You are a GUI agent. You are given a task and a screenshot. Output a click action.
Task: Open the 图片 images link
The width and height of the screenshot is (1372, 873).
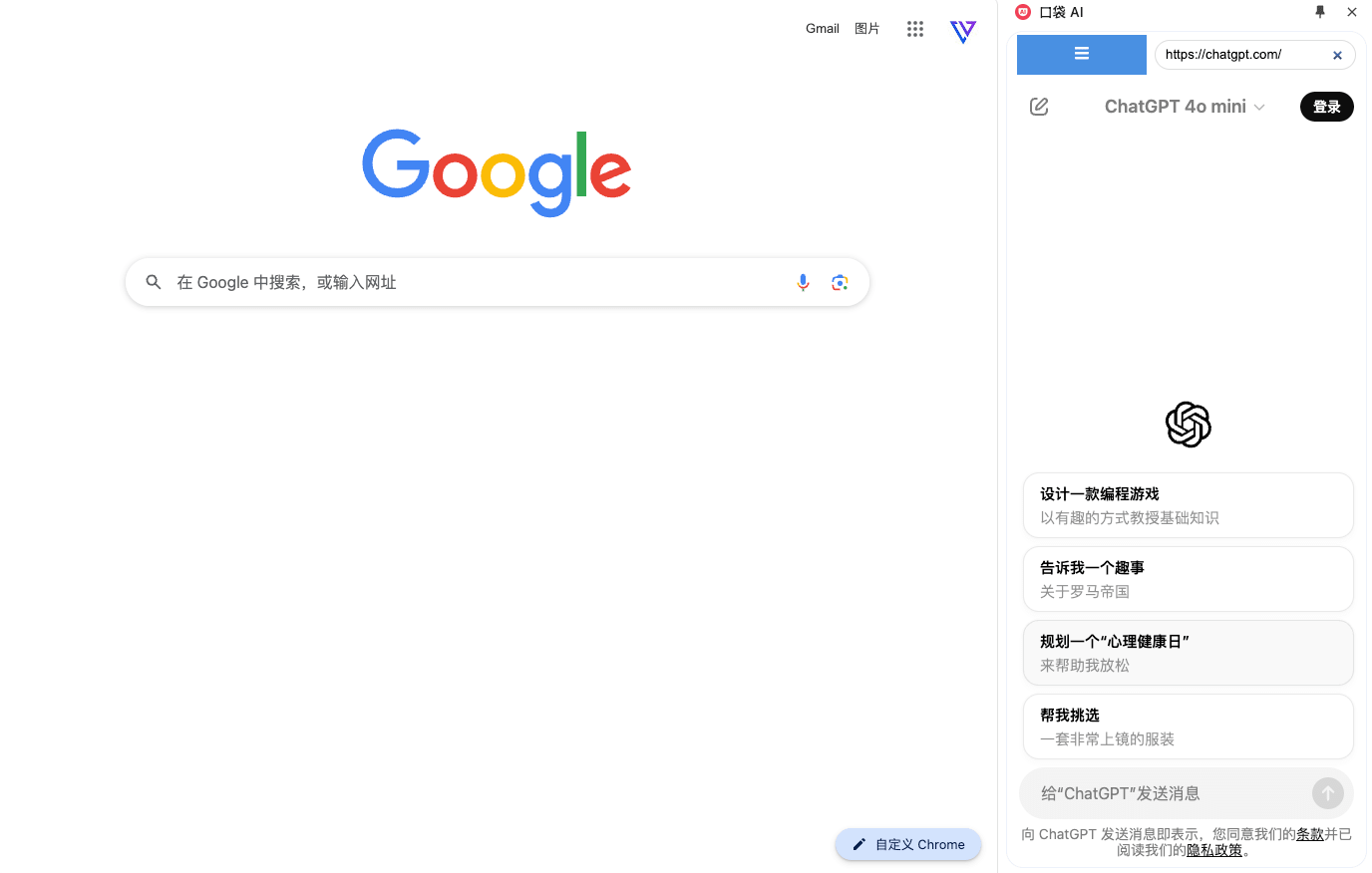click(x=867, y=29)
